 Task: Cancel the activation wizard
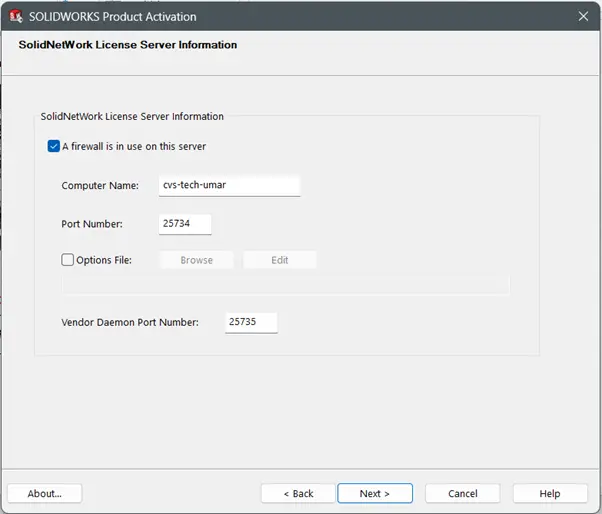463,493
